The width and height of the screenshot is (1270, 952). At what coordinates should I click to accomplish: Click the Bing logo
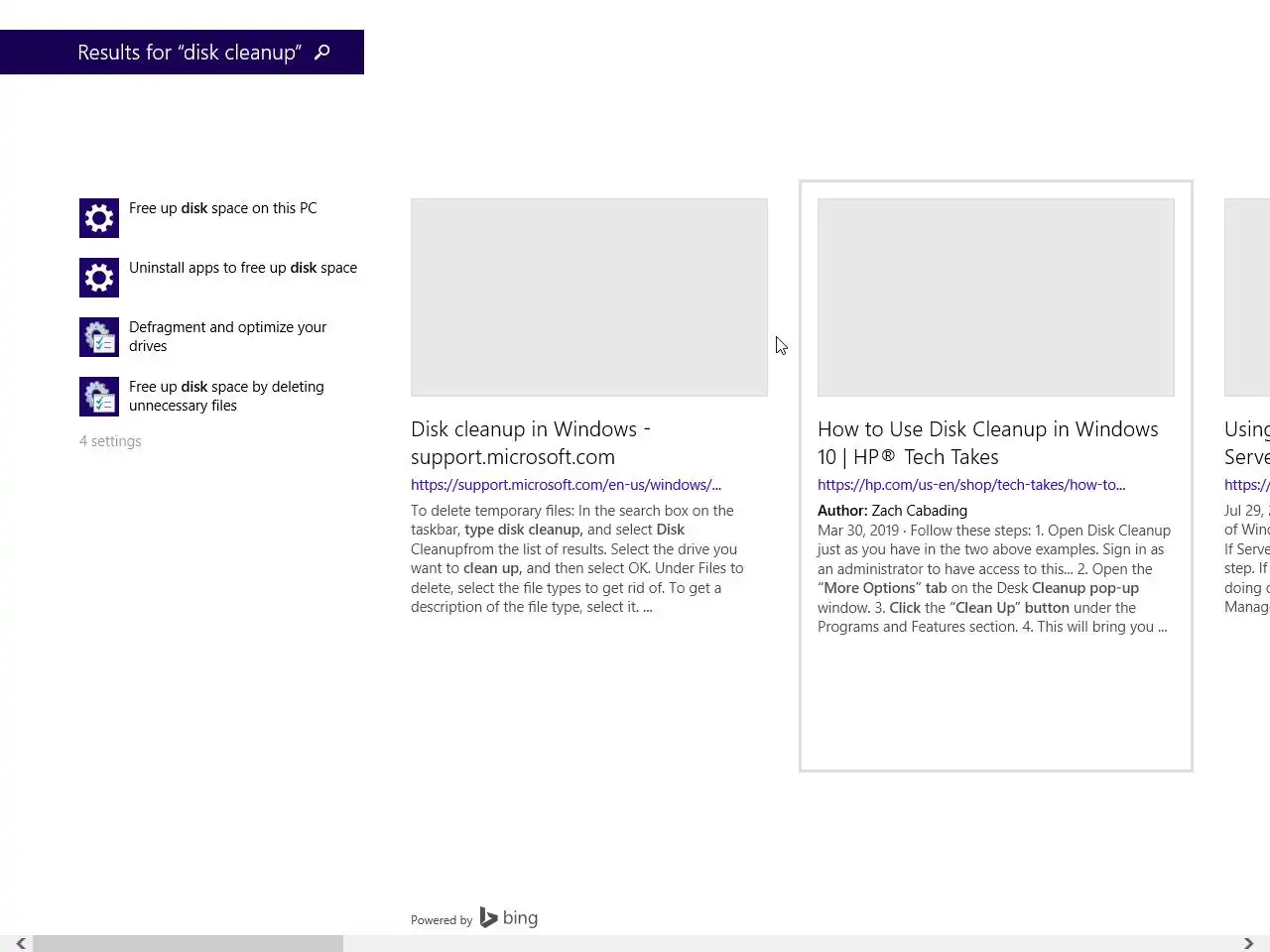coord(509,918)
